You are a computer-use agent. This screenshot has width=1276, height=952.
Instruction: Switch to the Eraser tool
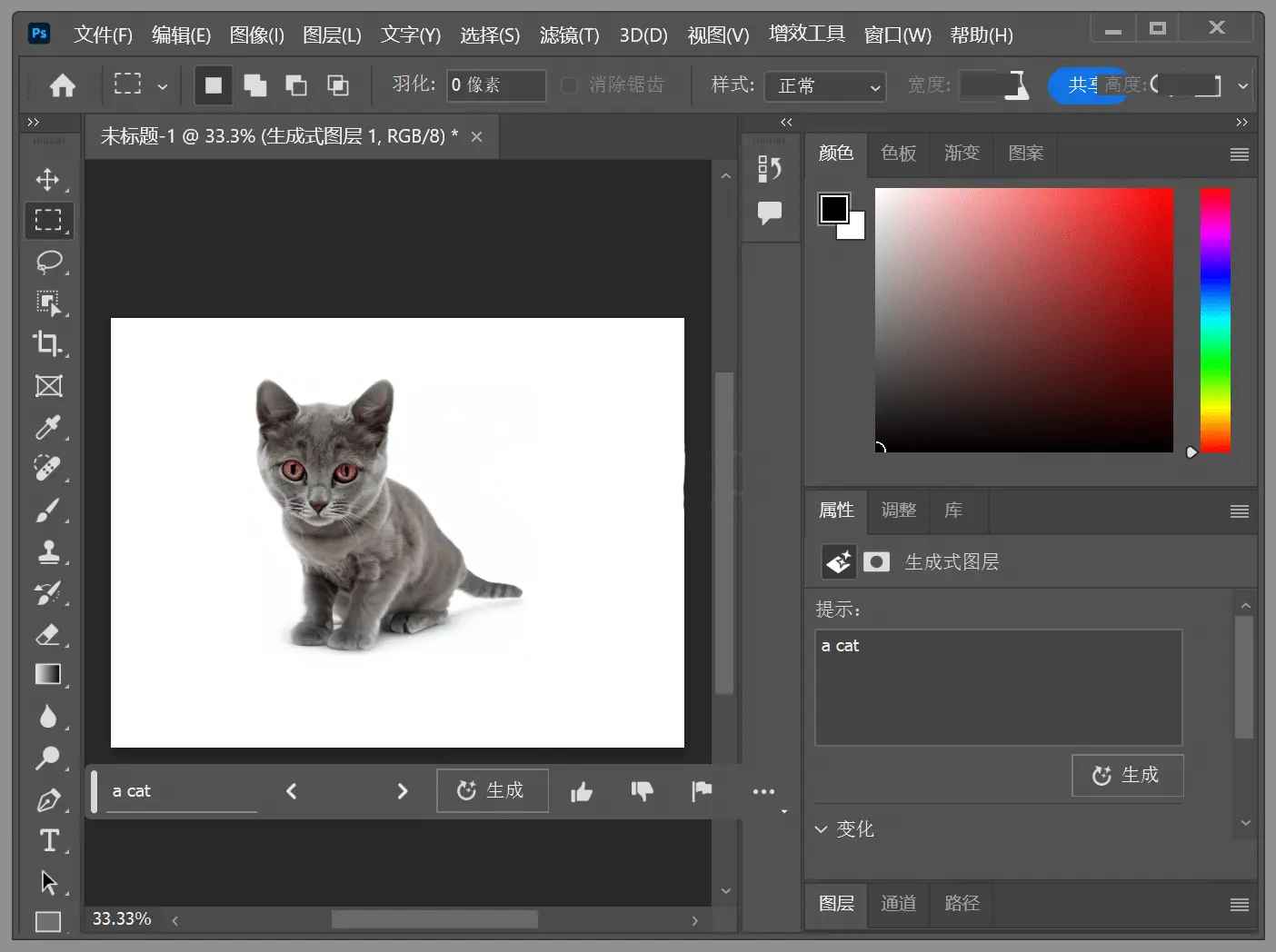coord(48,634)
